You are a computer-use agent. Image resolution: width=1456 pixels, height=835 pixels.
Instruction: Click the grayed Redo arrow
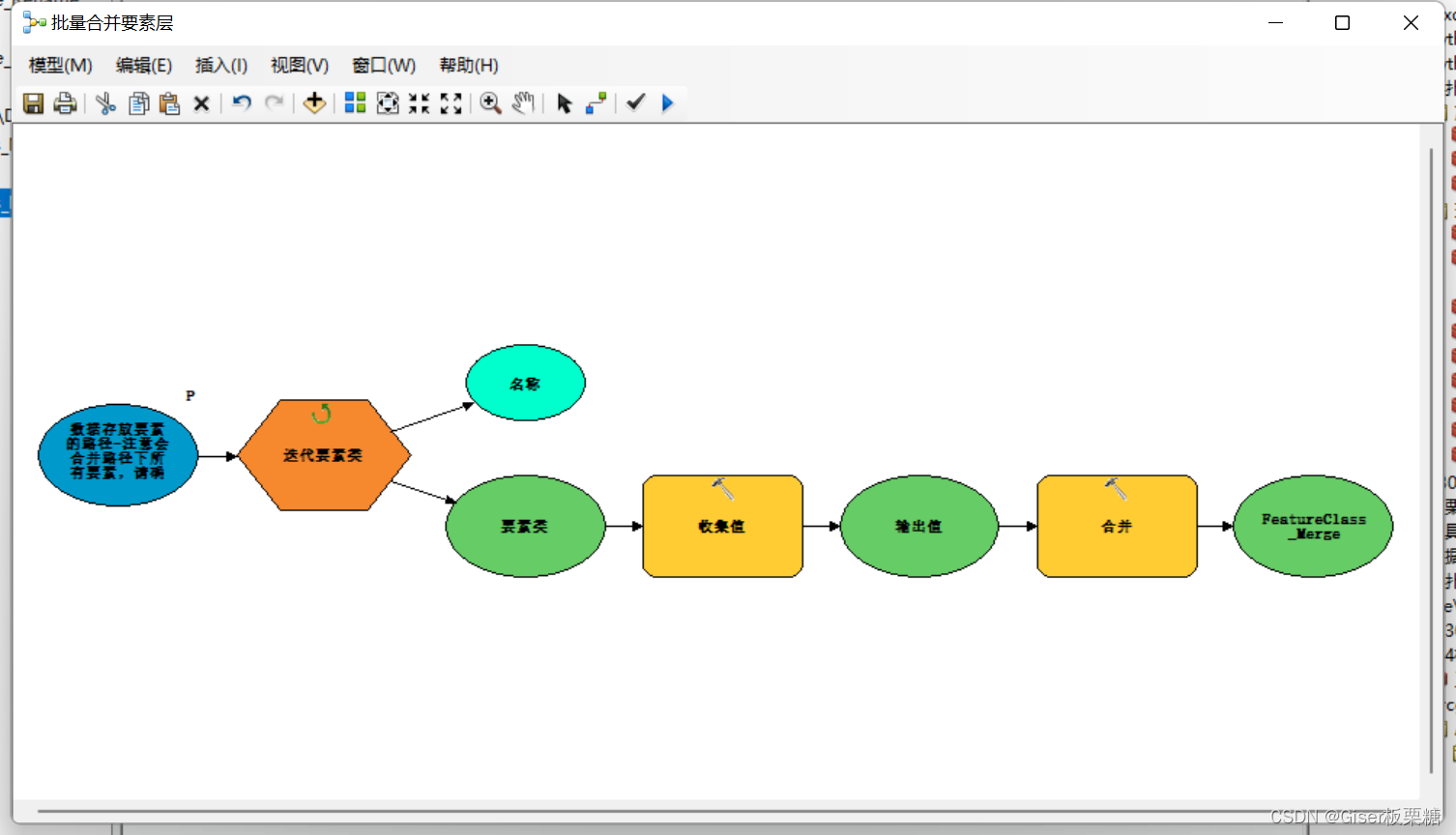[x=275, y=102]
